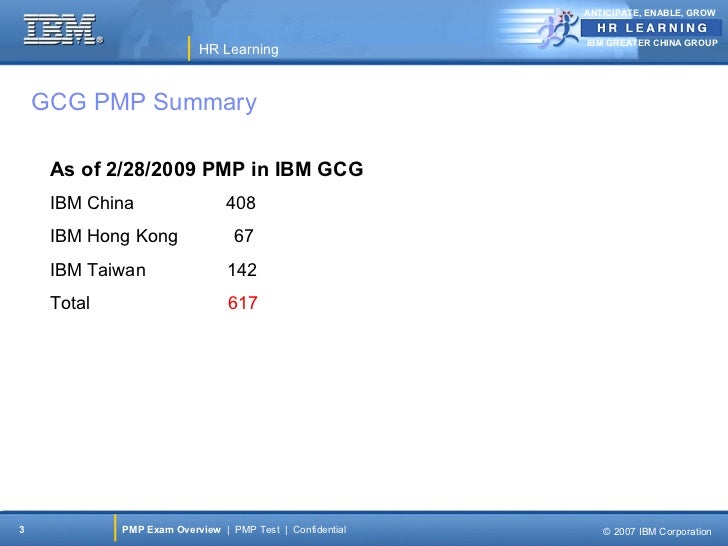The width and height of the screenshot is (728, 546).
Task: Click the 'IBM China' row label
Action: tap(92, 203)
